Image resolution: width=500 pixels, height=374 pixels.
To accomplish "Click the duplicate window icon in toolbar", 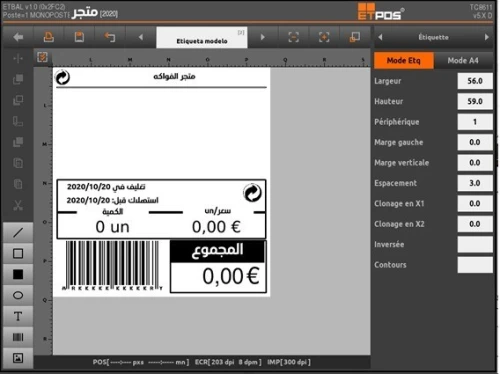I will [x=355, y=37].
